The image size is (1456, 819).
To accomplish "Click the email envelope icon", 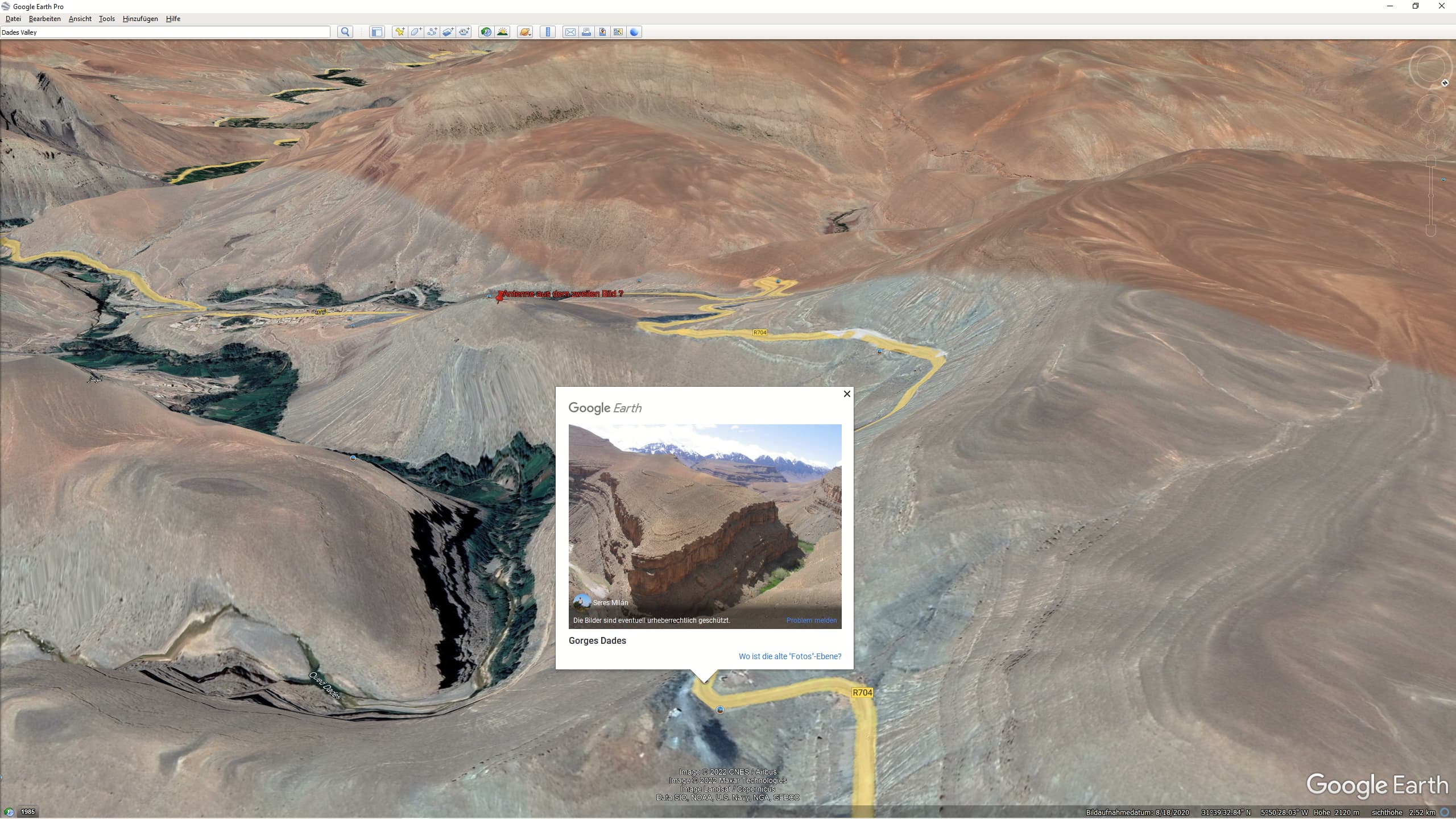I will (570, 32).
